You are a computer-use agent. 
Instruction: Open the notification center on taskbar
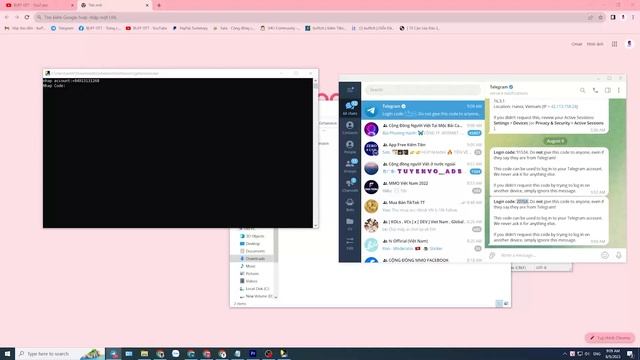[x=631, y=353]
